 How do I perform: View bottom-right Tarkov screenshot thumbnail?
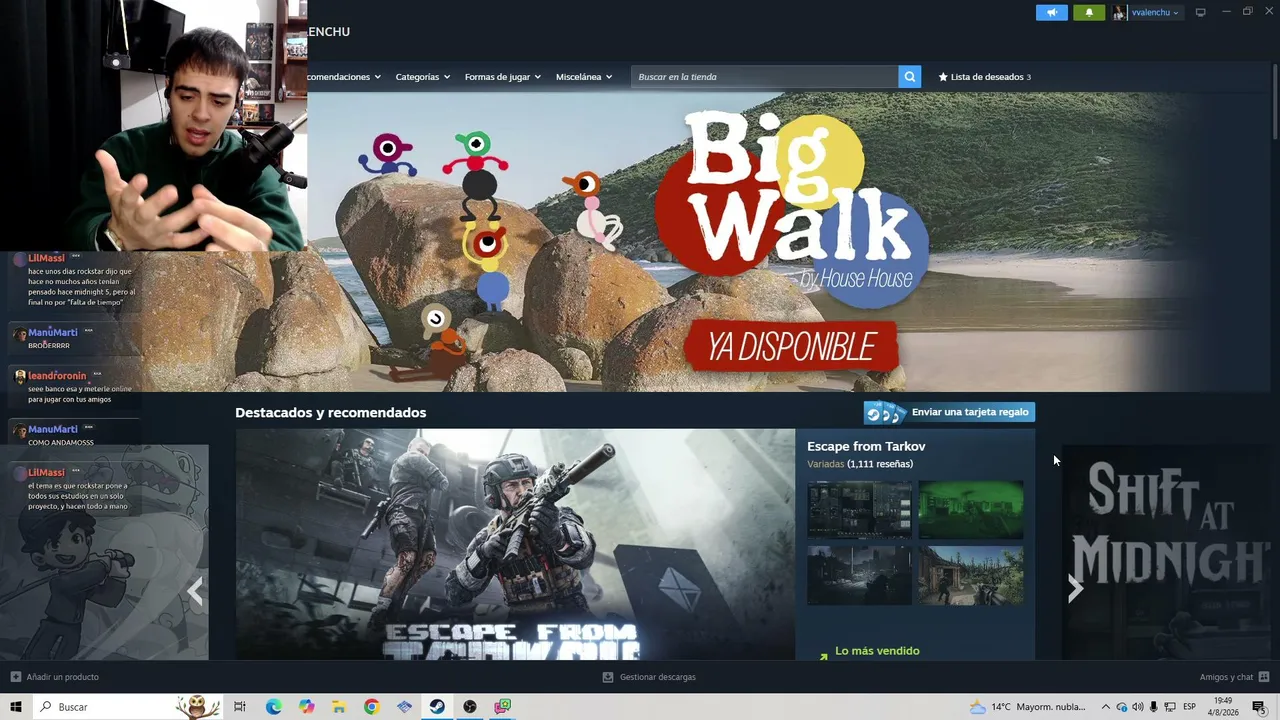971,575
